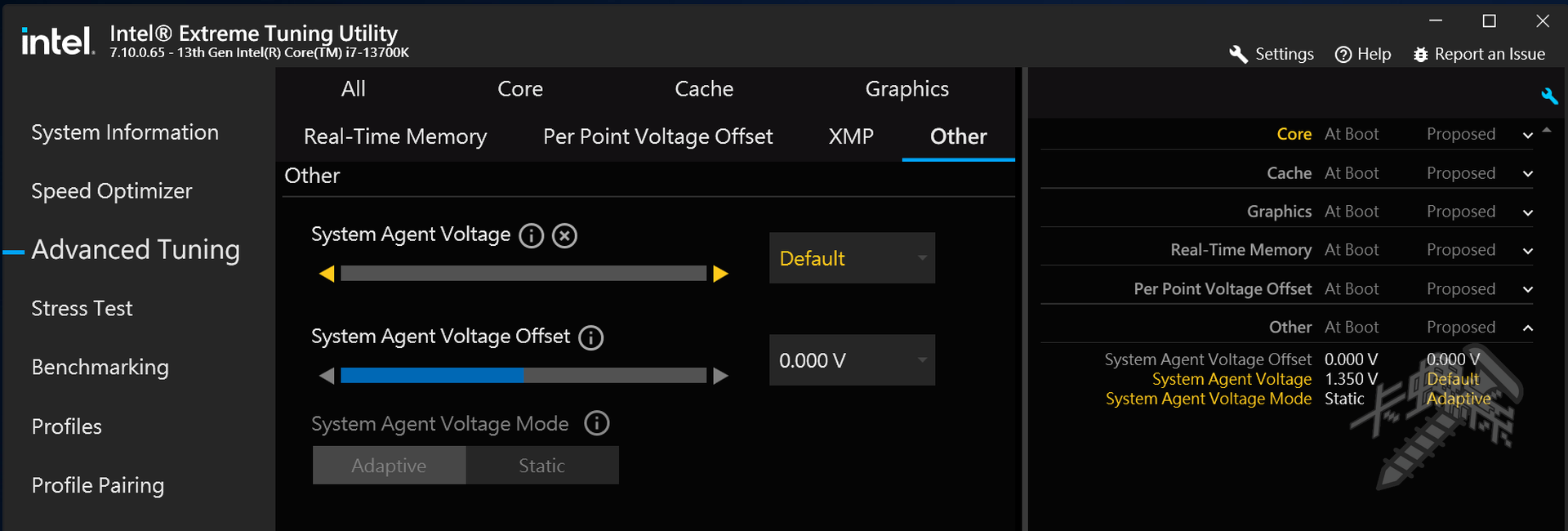Open Report an Issue bug icon
1568x531 pixels.
(1420, 55)
